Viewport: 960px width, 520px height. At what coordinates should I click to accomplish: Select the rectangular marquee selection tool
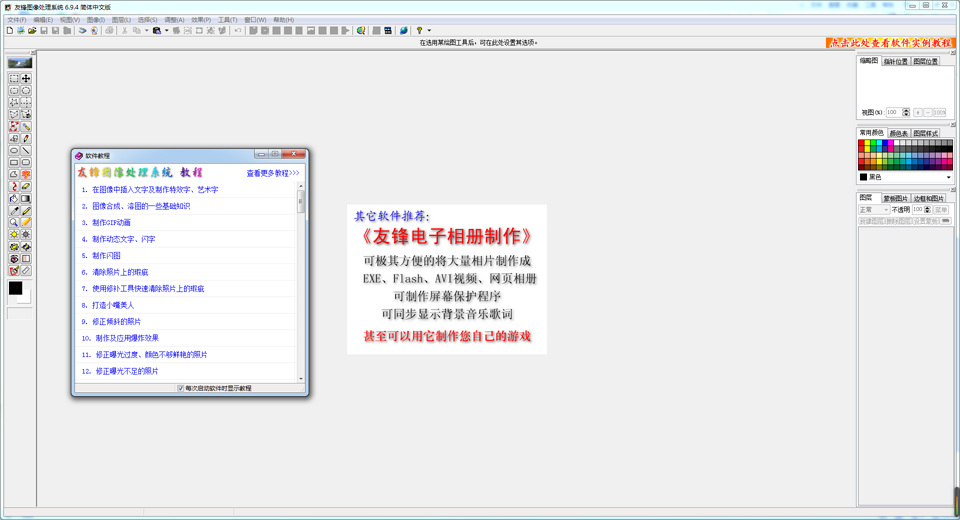point(13,78)
